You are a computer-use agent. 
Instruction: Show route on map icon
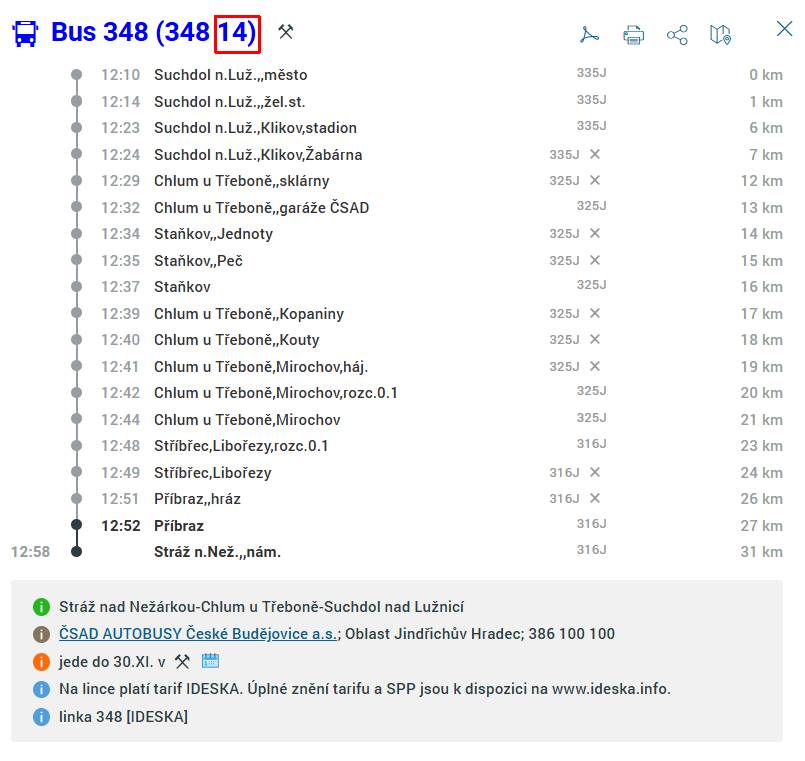coord(720,35)
